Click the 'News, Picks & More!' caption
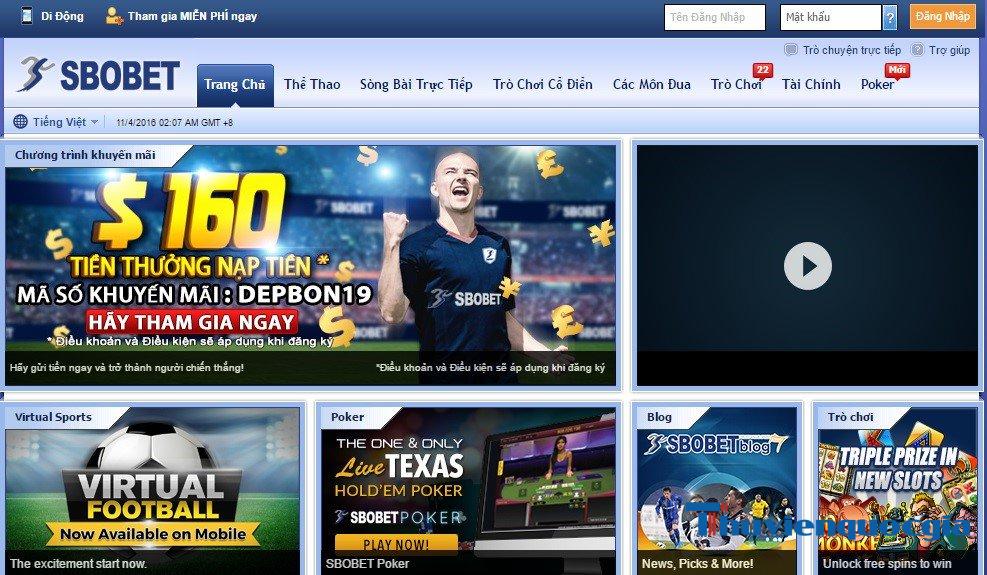Screen dimensions: 987x575 (697, 564)
